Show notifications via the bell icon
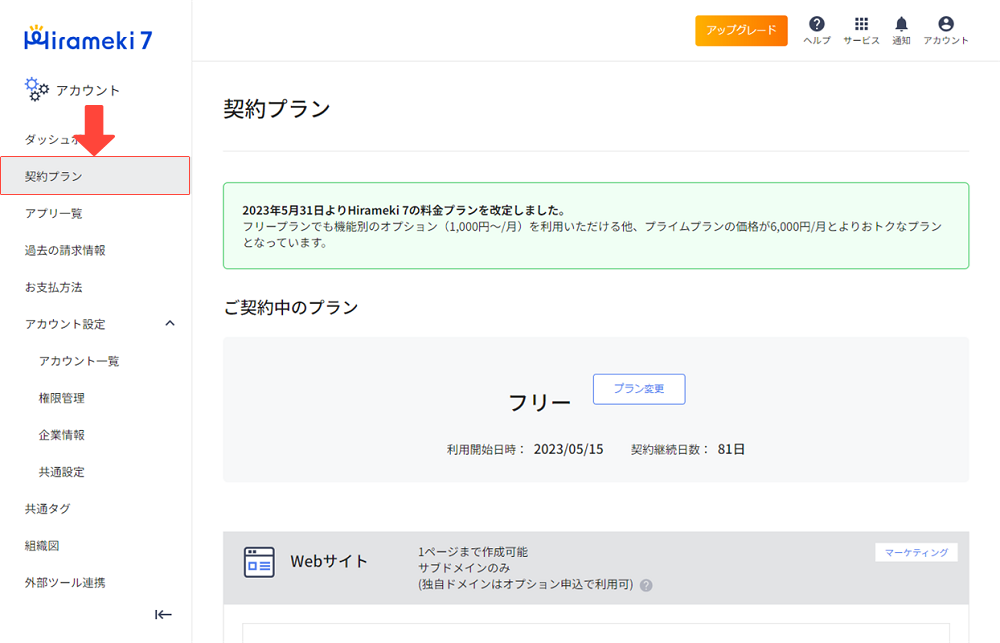Screen dimensions: 1000x643 (x=901, y=24)
